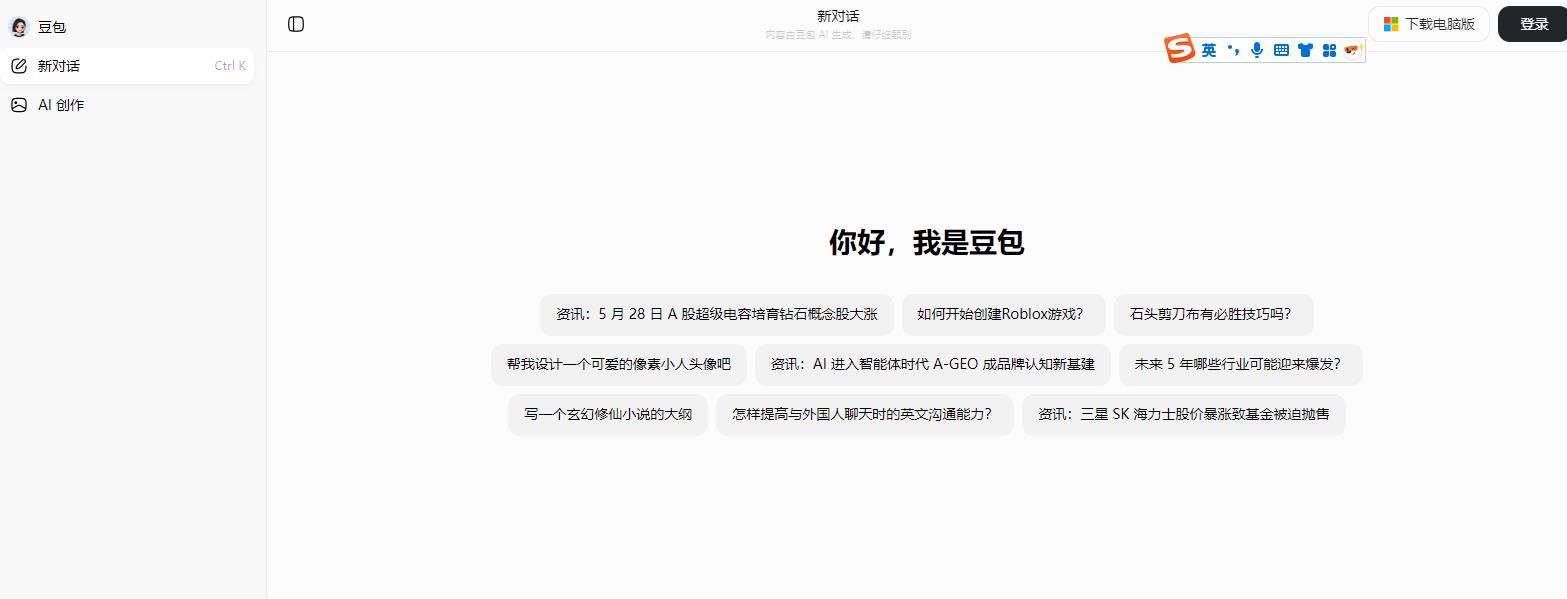Click the new chat pencil icon
Viewport: 1567px width, 599px height.
pyautogui.click(x=19, y=66)
